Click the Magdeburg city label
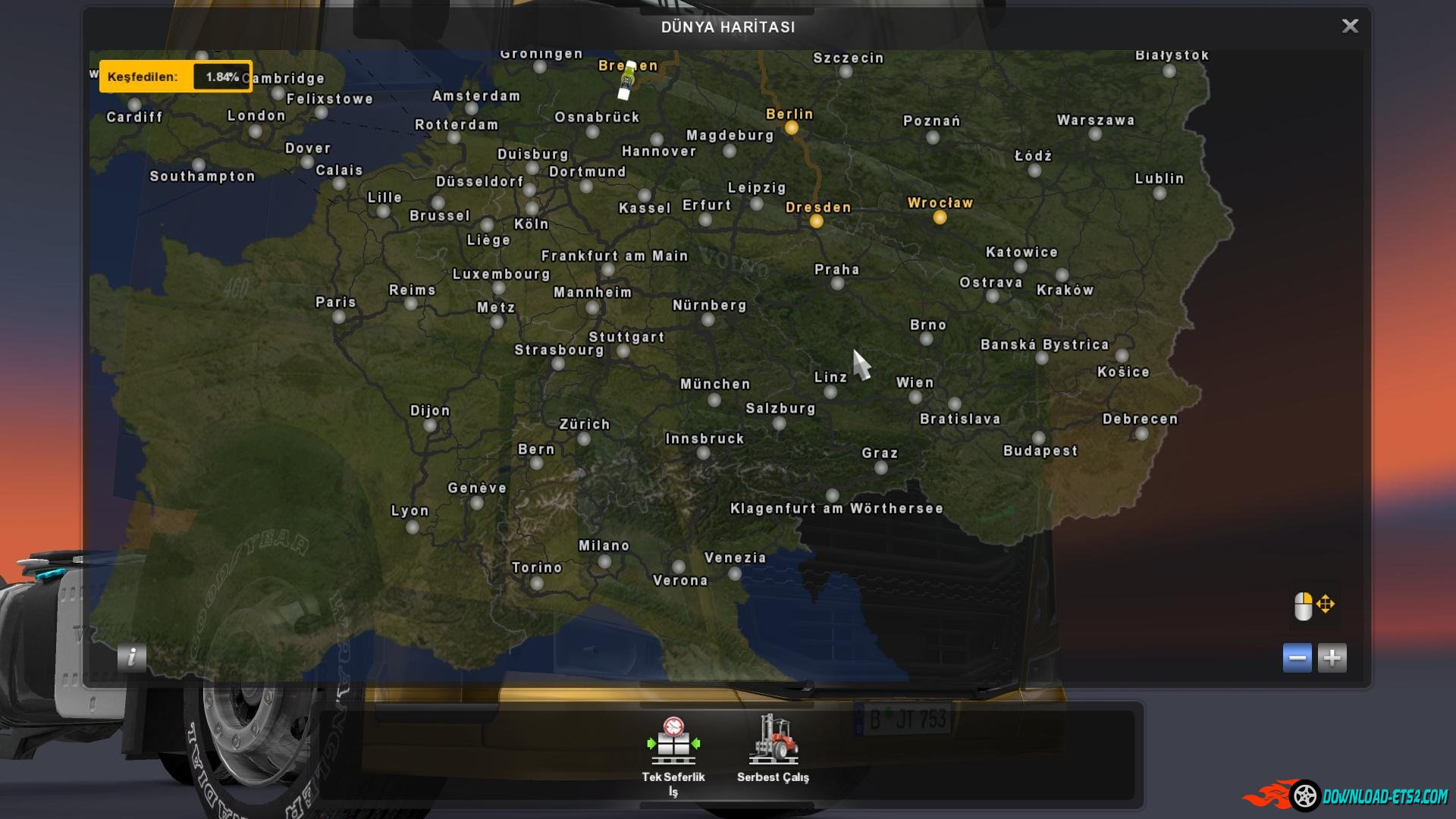Viewport: 1456px width, 819px height. tap(730, 136)
